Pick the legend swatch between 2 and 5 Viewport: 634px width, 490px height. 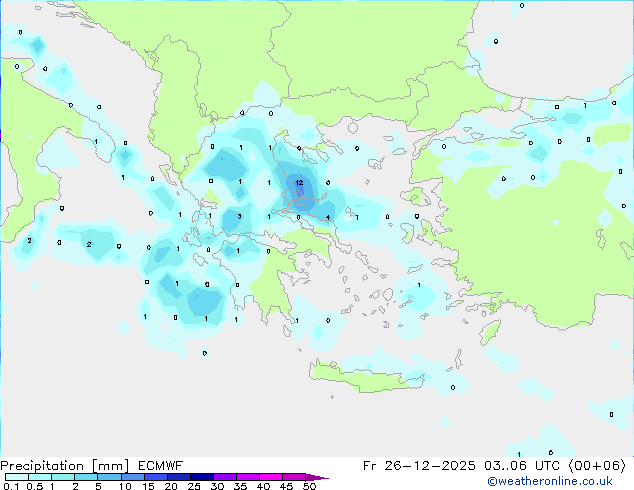[86, 477]
